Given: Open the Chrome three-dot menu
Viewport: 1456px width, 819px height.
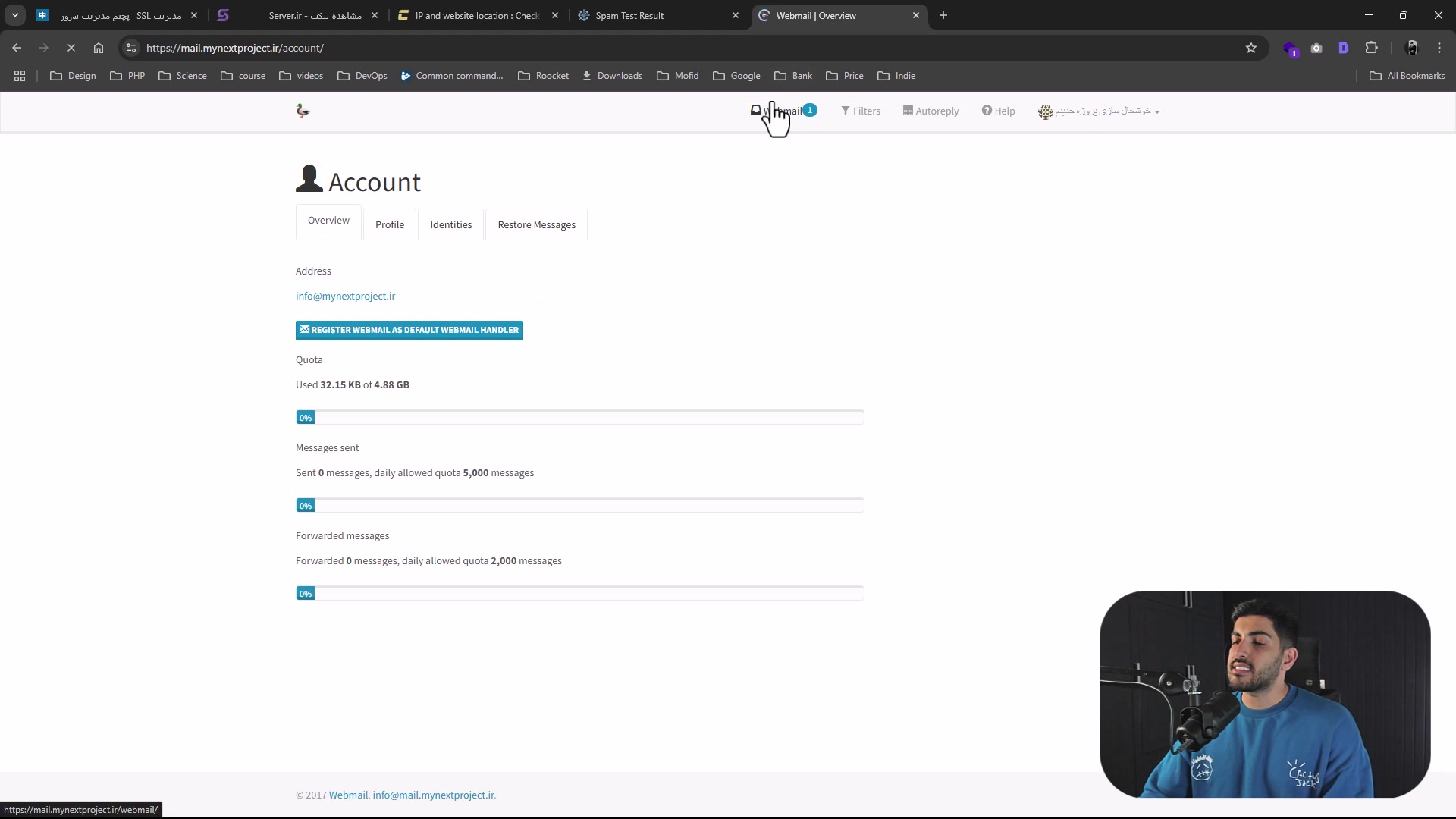Looking at the screenshot, I should [1439, 48].
